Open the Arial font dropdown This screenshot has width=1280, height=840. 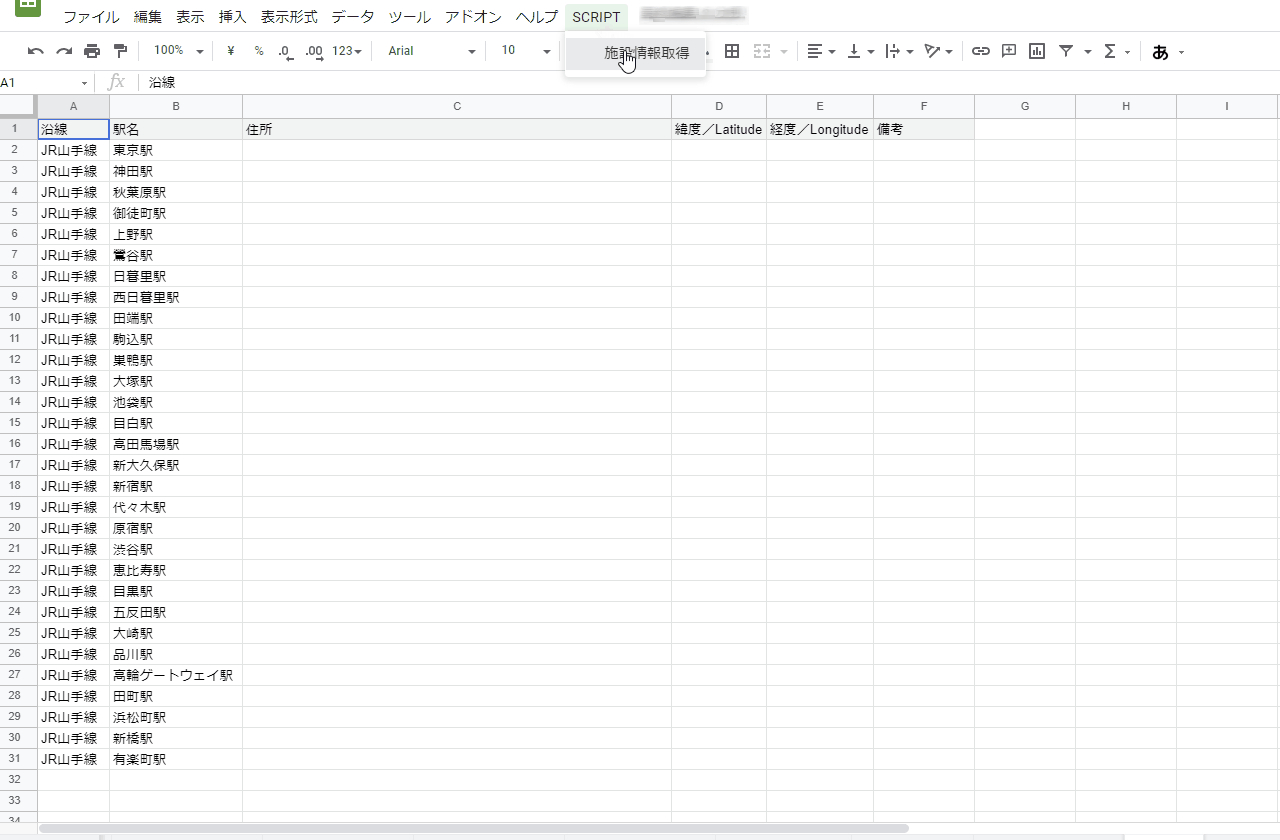click(432, 51)
